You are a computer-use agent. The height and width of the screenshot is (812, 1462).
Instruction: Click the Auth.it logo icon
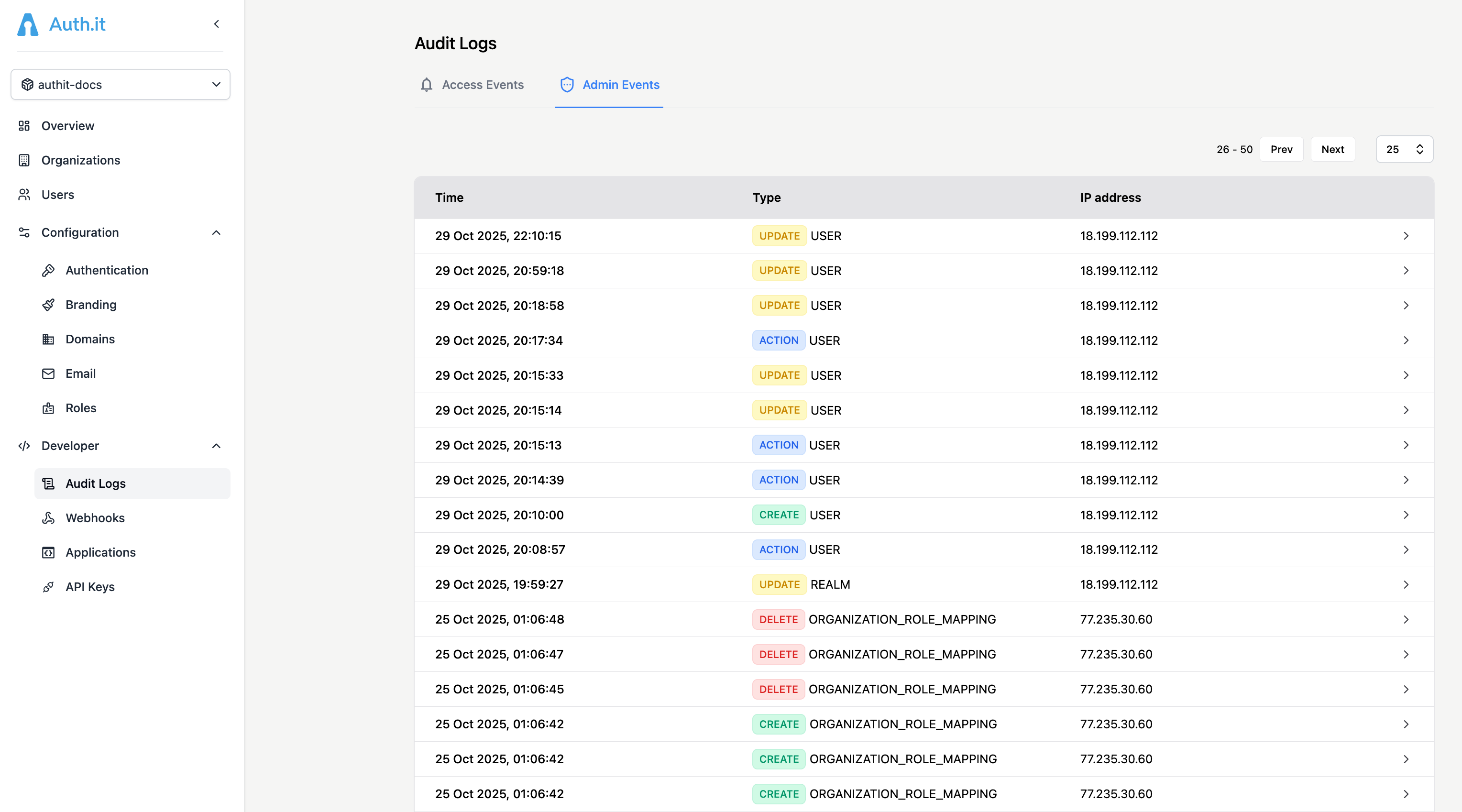point(27,24)
